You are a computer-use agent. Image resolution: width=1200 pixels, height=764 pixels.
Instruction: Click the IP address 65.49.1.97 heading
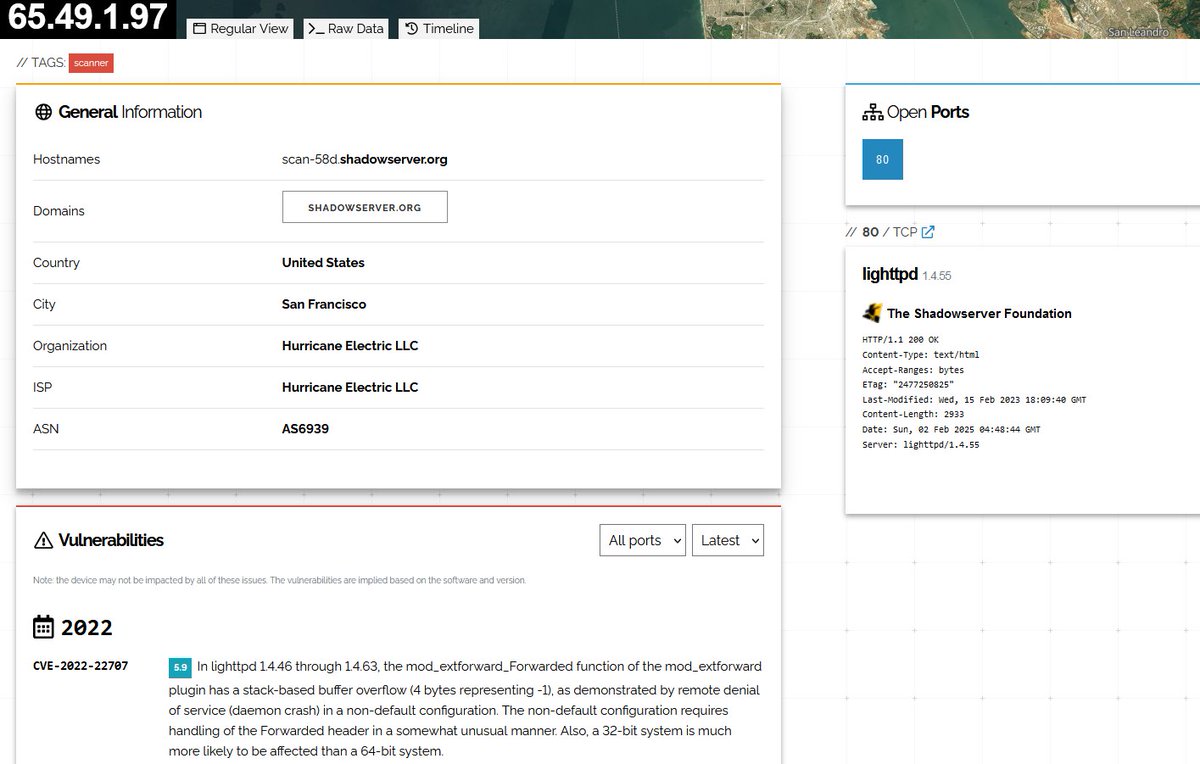(88, 18)
